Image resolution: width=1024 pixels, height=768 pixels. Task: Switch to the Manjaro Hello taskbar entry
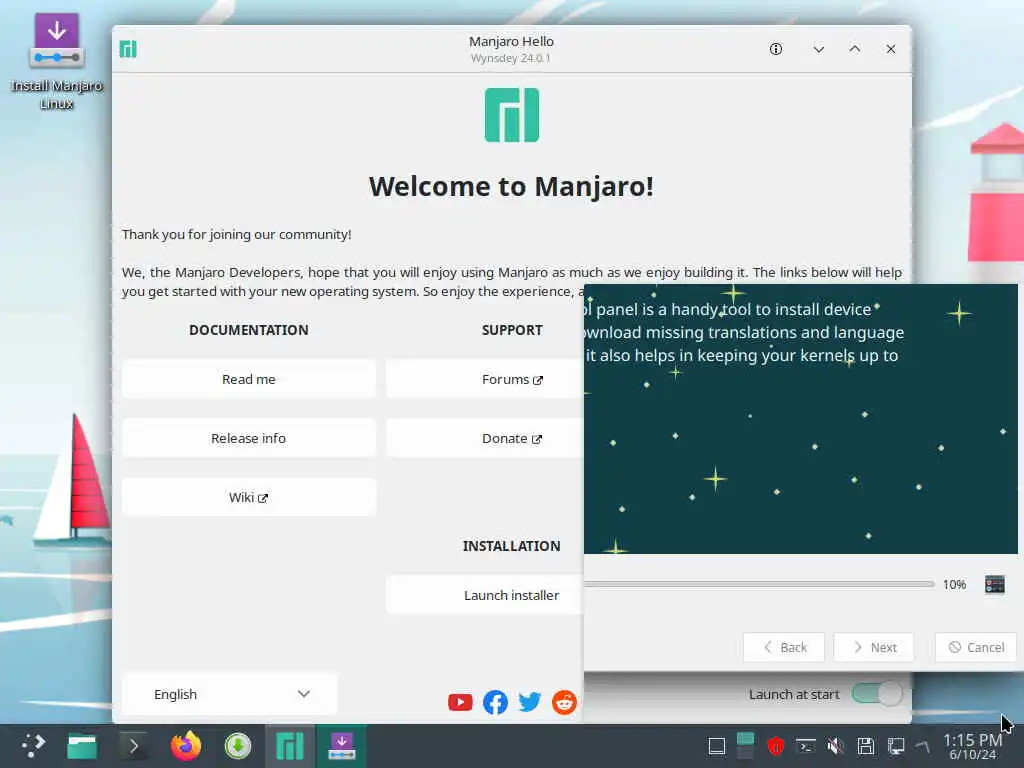coord(290,746)
